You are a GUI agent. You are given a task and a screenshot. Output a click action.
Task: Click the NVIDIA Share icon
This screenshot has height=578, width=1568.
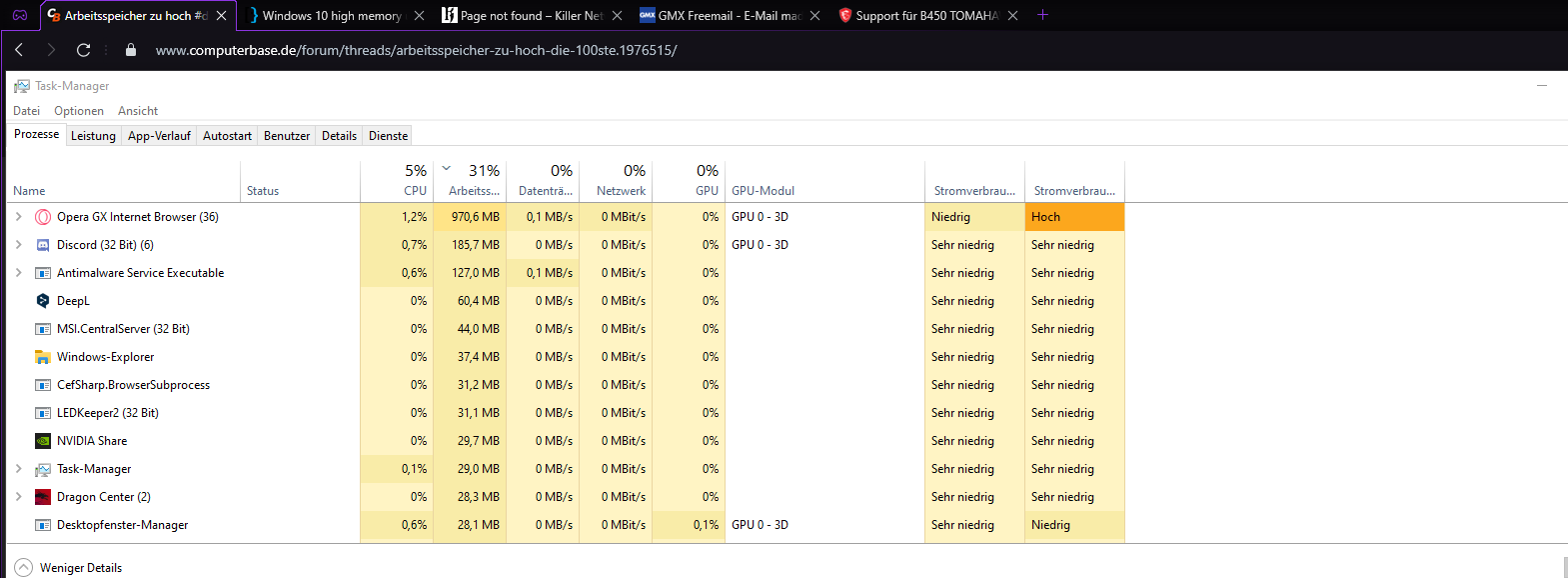43,441
